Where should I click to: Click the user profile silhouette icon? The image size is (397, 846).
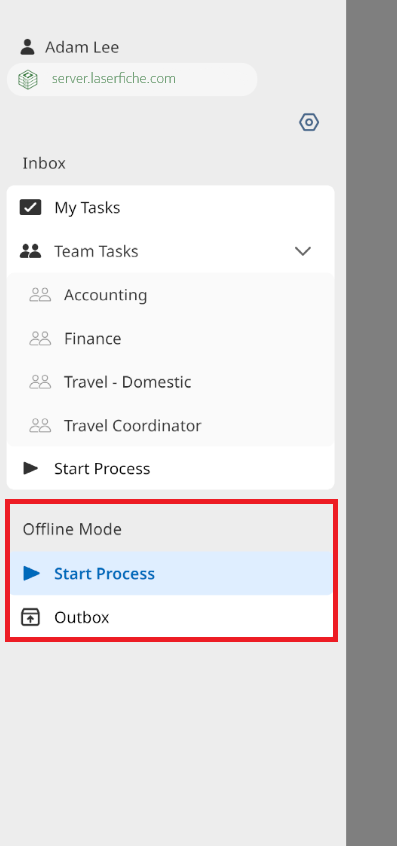click(27, 47)
